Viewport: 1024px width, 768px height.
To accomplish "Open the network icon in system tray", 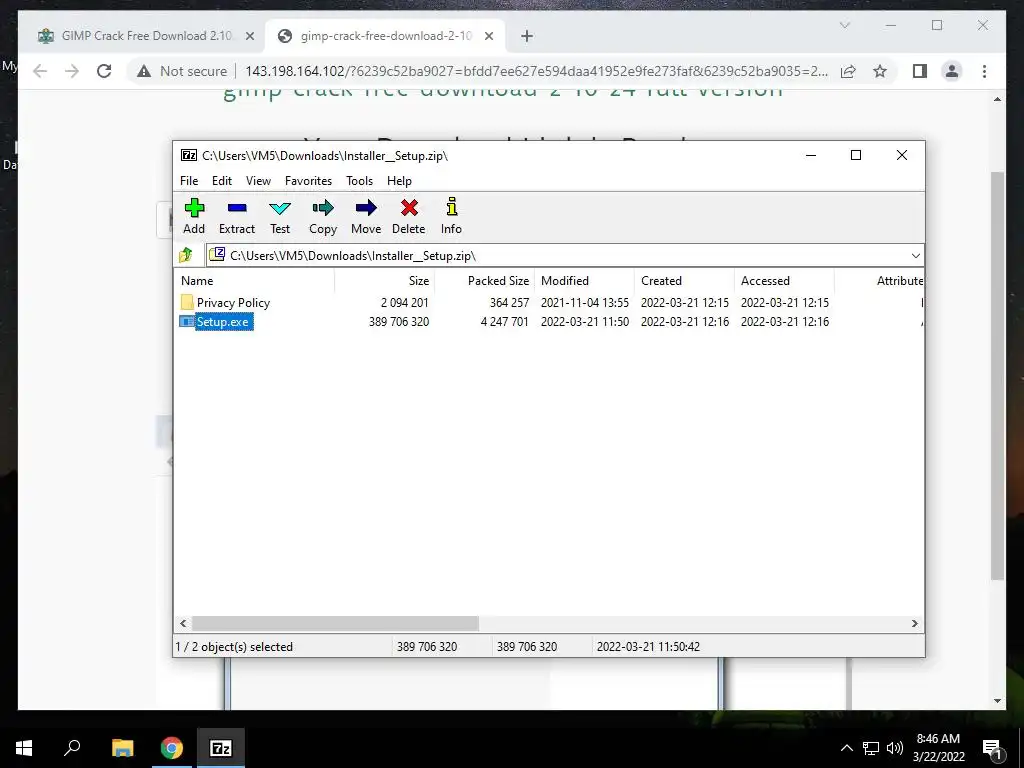I will click(x=871, y=748).
